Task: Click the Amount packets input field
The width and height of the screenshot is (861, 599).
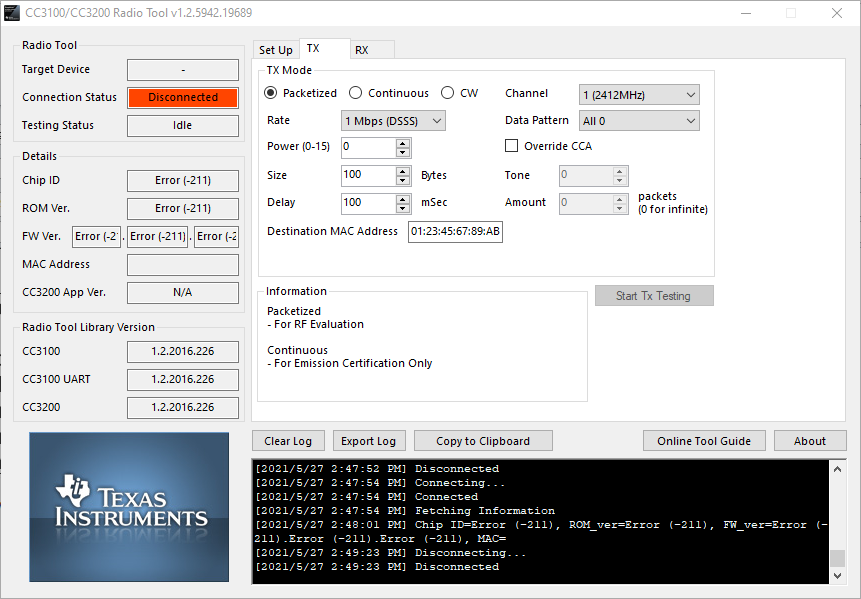Action: (586, 203)
